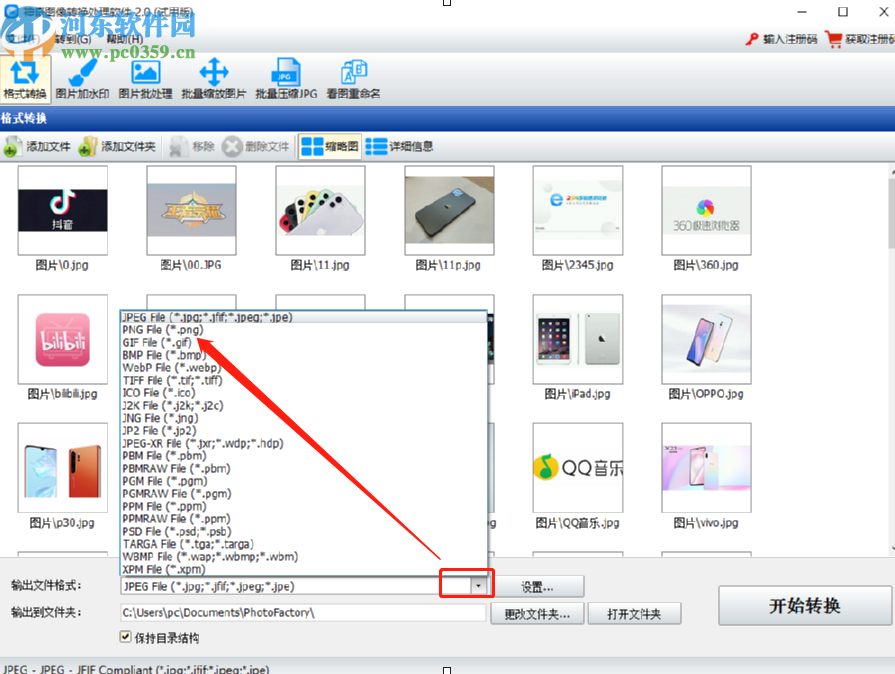
Task: Select J2K File (*.j2k;*.j2c) entry
Action: click(x=304, y=405)
